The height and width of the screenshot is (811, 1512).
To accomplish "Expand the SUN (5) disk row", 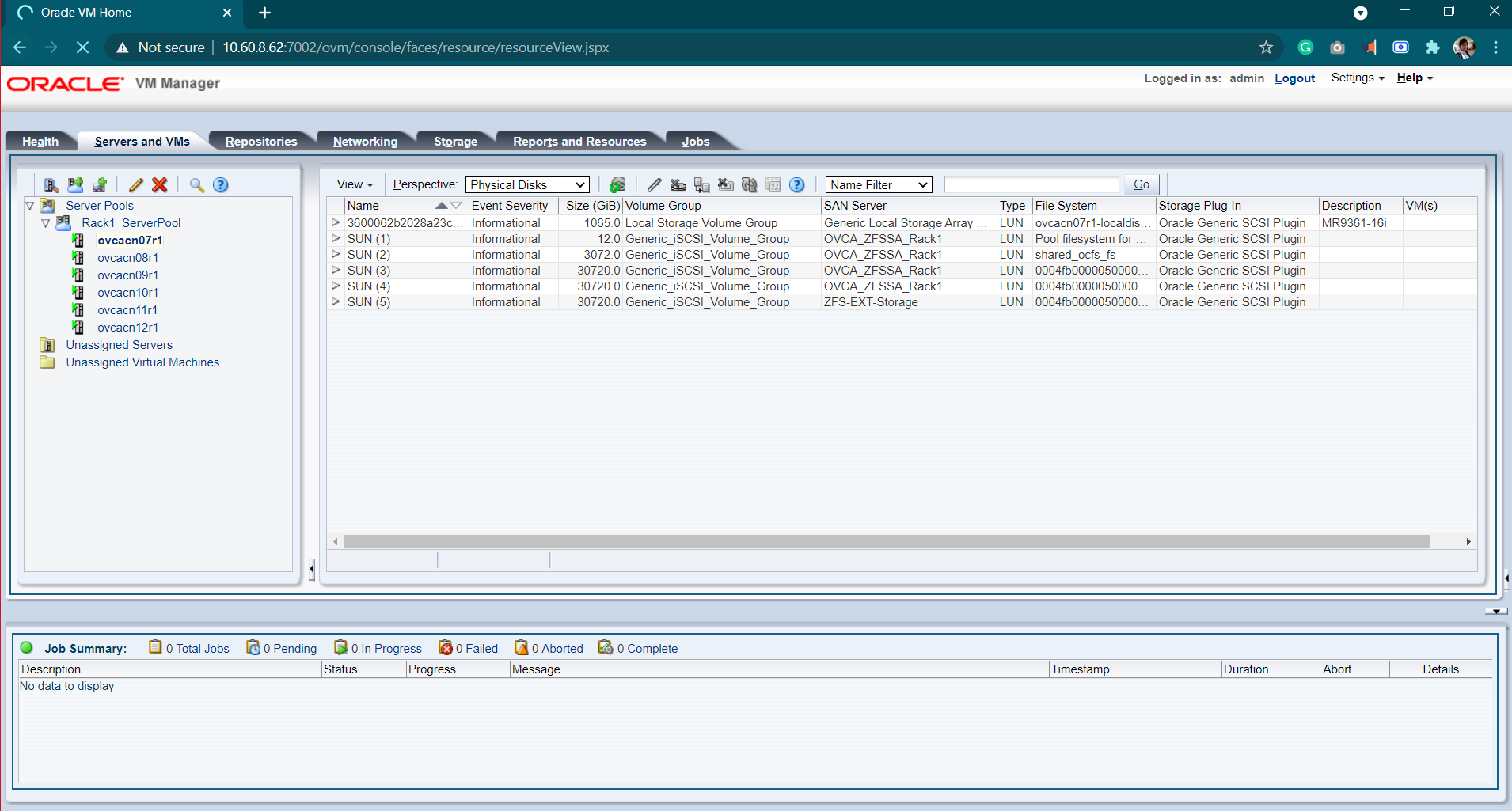I will (336, 301).
